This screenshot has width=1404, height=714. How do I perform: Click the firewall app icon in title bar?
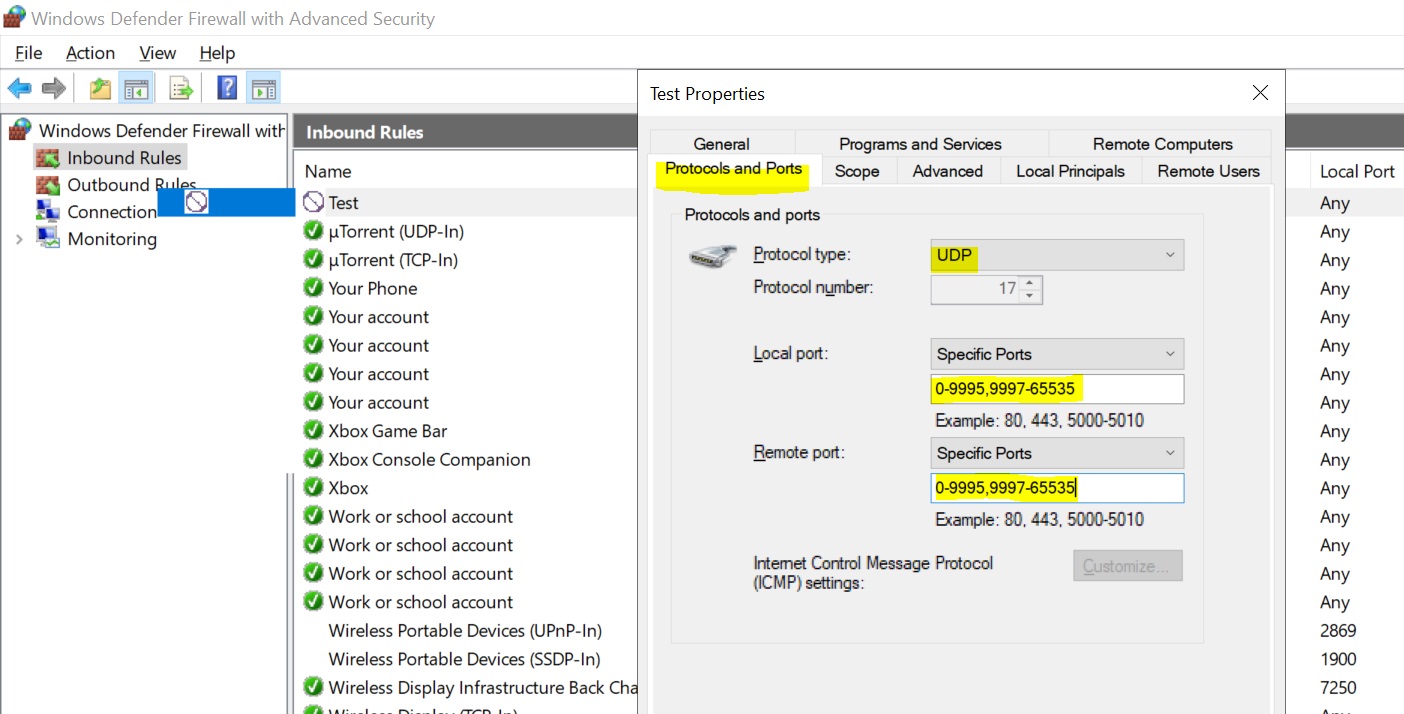point(14,17)
